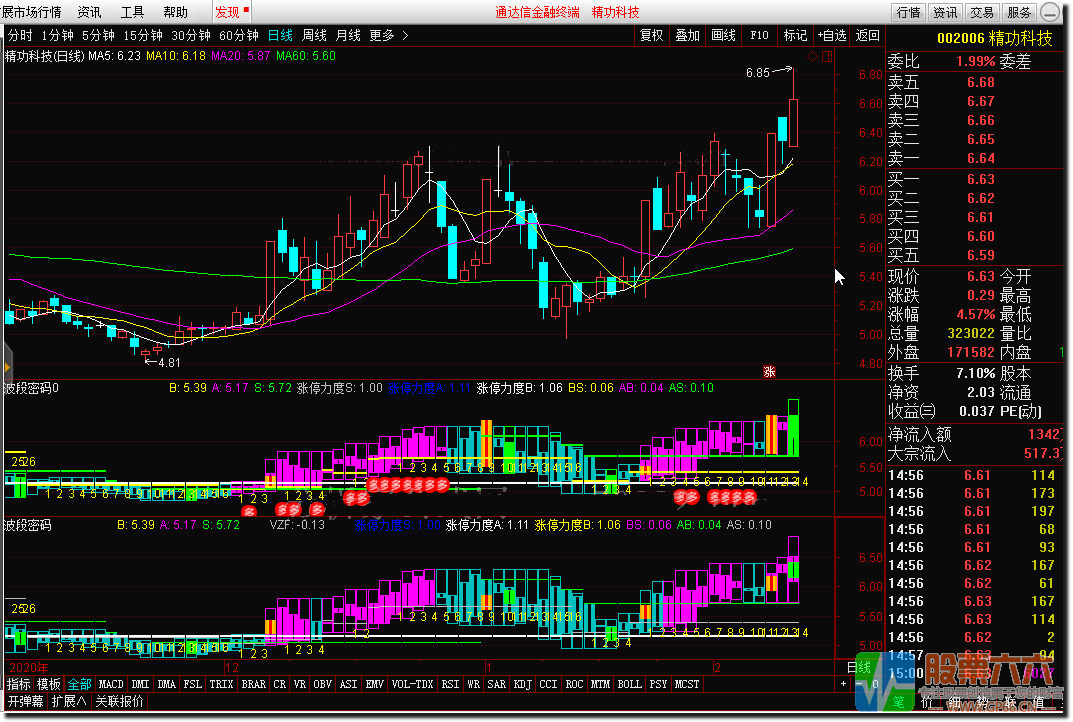Select the KDJ indicator tab
This screenshot has height=722, width=1073.
click(x=522, y=685)
